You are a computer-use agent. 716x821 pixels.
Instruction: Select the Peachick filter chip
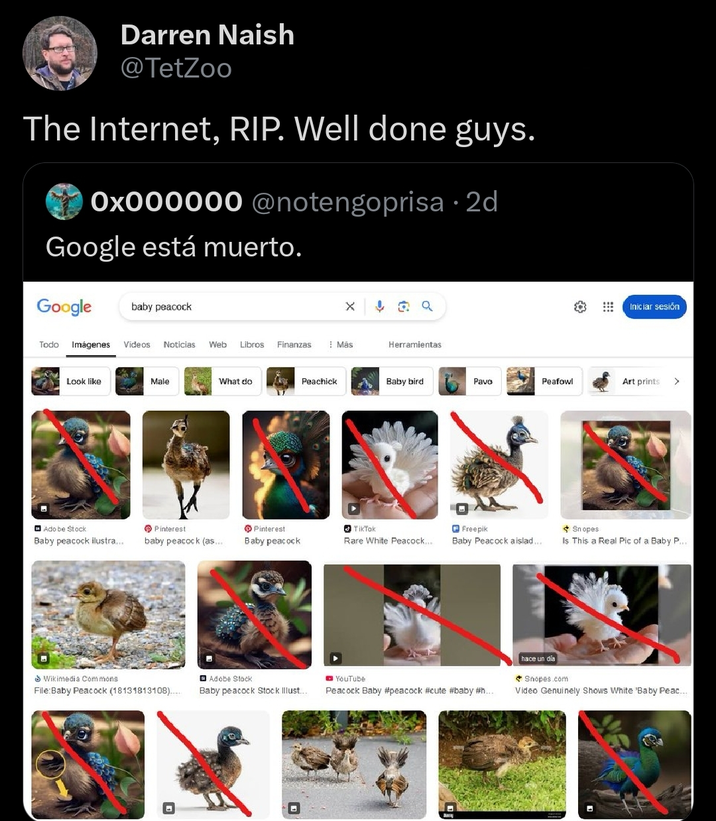click(x=306, y=381)
